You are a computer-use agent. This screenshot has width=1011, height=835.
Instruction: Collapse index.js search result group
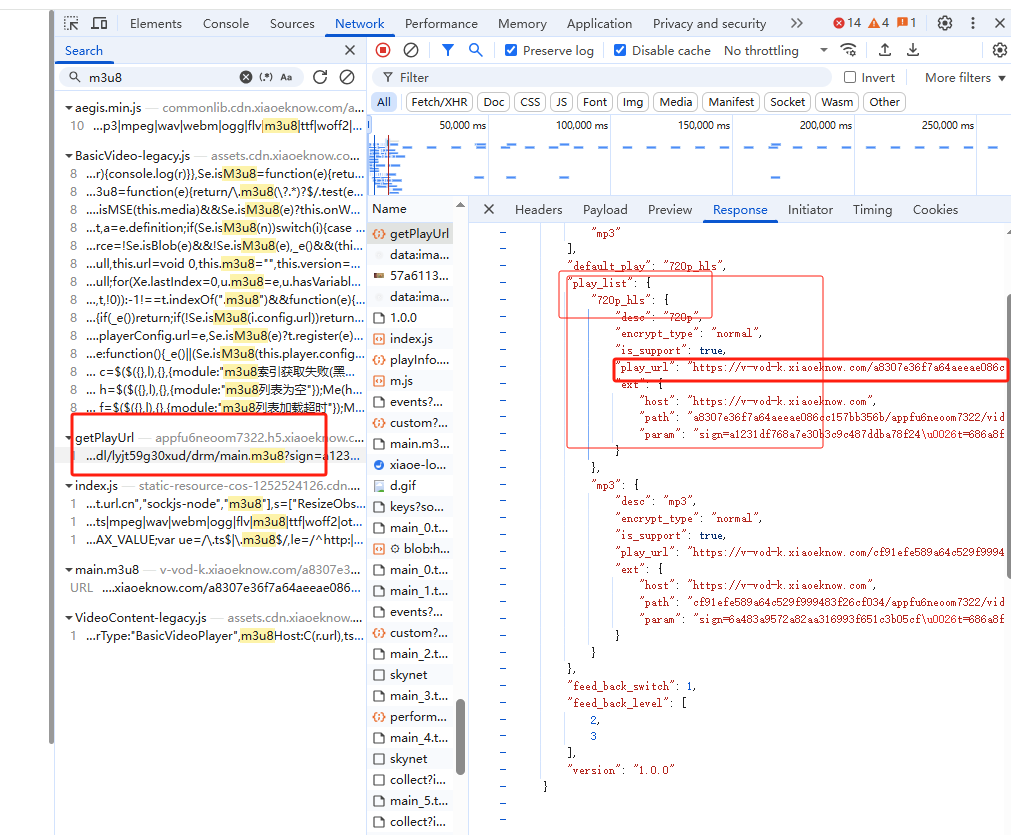68,486
